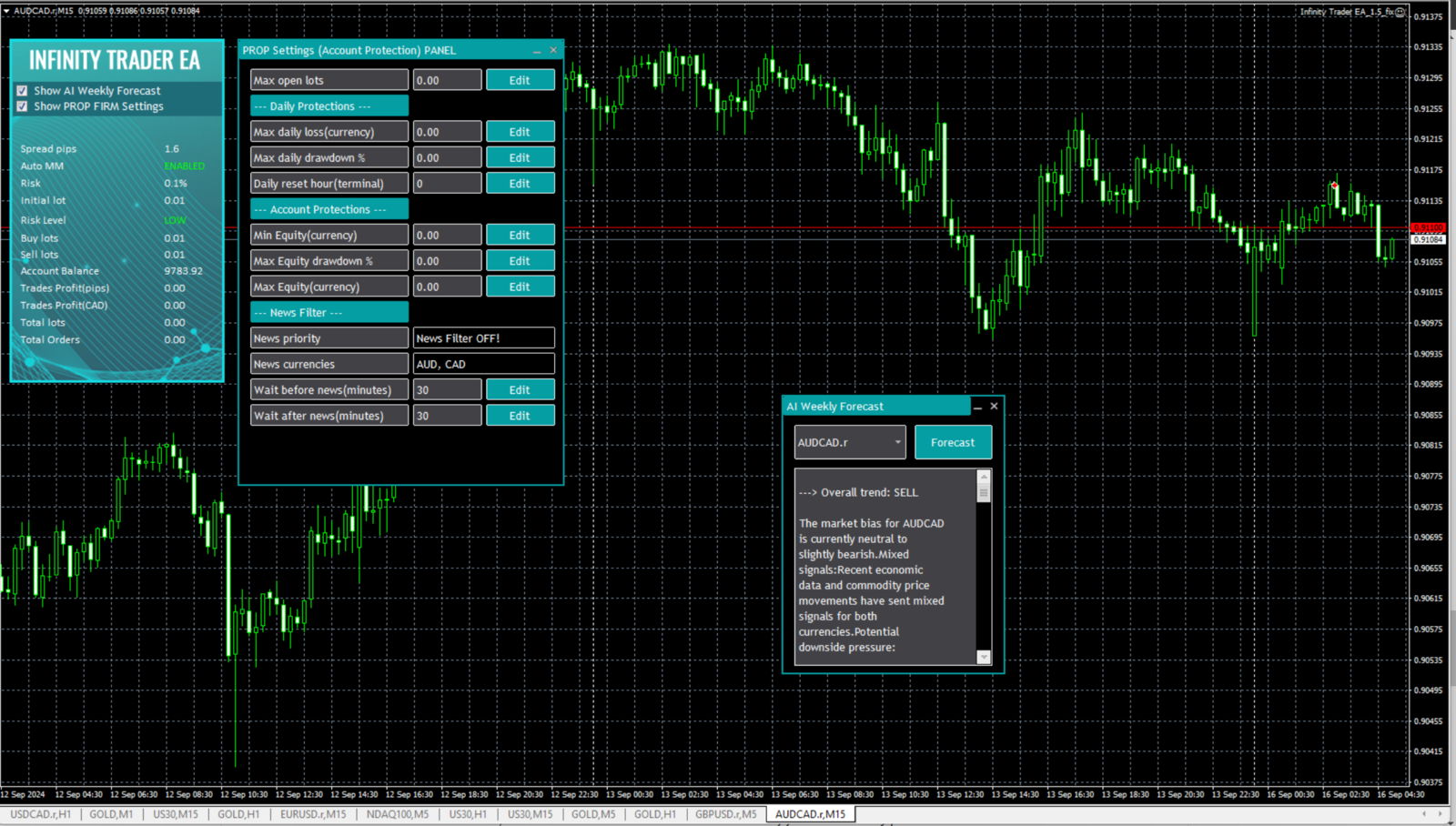1456x826 pixels.
Task: Edit the Min Equity(currency) setting
Action: pos(520,235)
